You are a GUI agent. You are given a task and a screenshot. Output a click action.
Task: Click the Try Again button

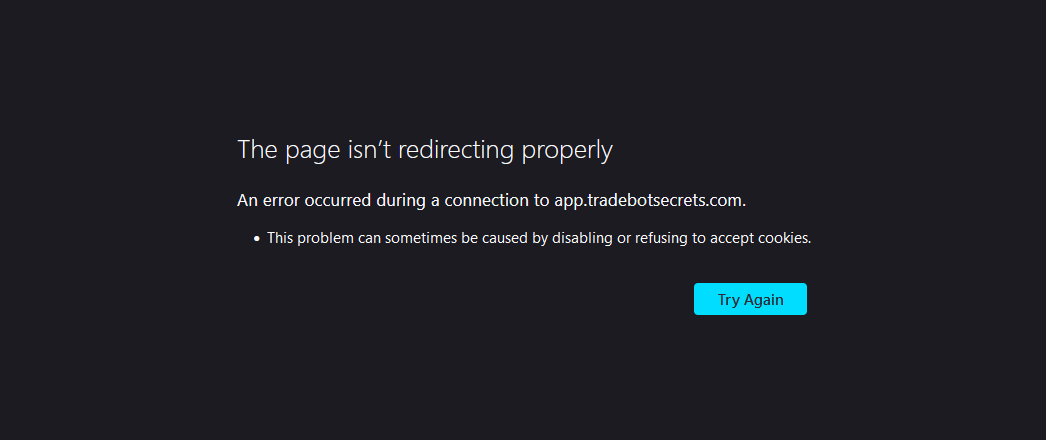(x=750, y=299)
